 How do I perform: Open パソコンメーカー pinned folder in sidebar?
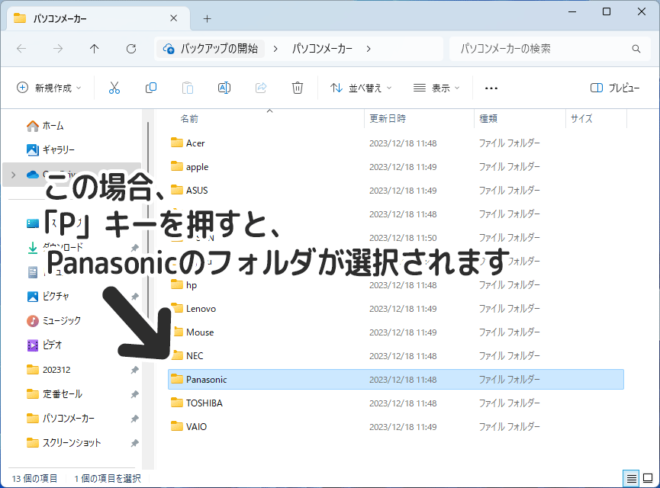pos(60,419)
